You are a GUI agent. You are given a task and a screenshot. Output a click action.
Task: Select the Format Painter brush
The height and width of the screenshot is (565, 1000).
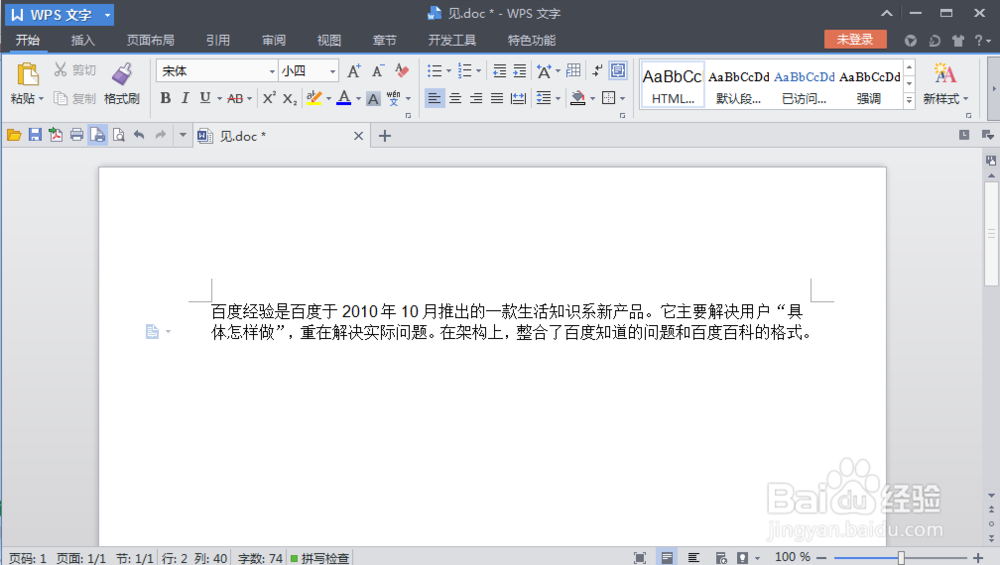click(122, 74)
